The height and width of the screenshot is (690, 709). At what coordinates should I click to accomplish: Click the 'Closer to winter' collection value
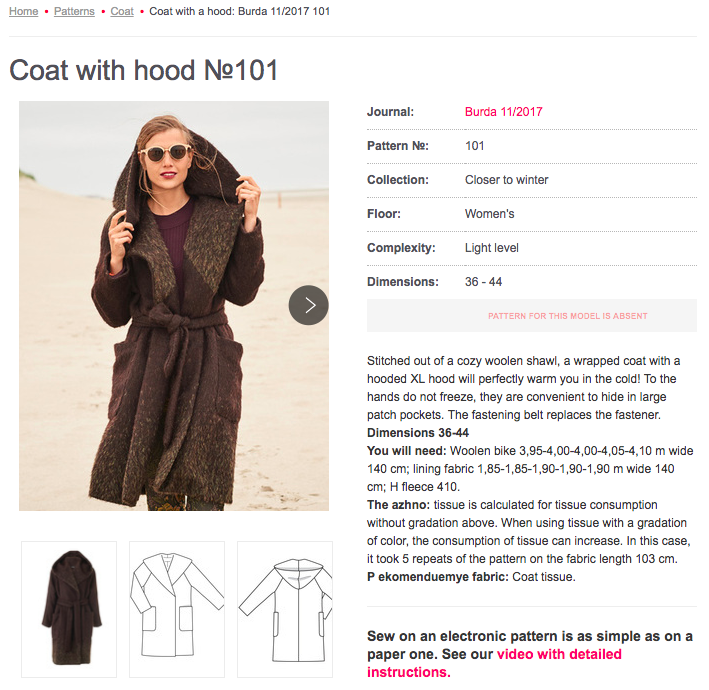[x=506, y=180]
